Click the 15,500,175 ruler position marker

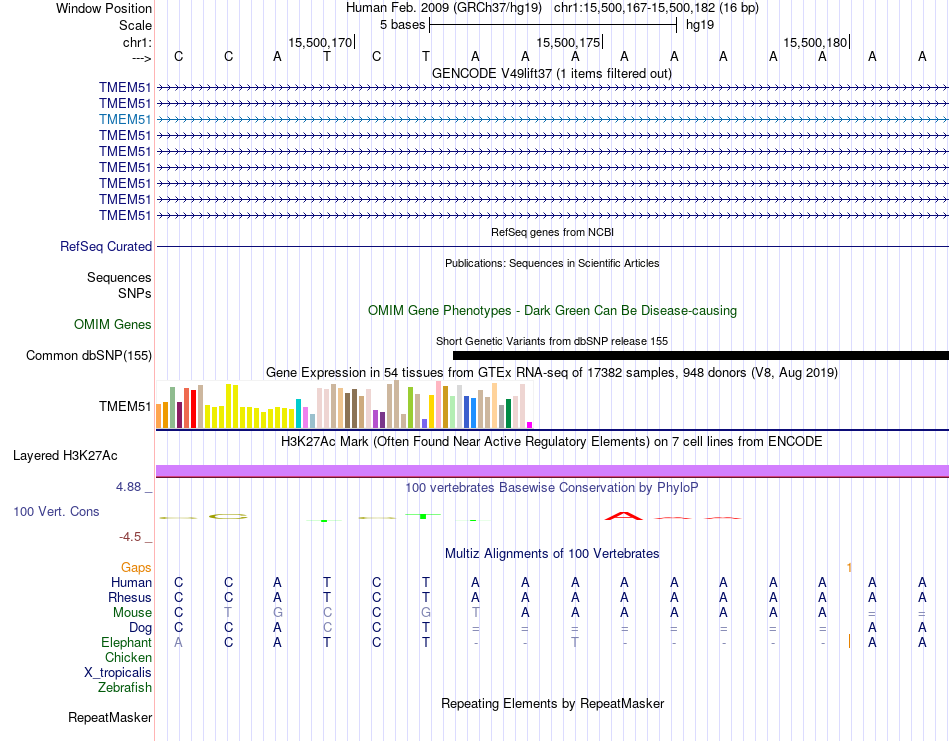pos(568,42)
